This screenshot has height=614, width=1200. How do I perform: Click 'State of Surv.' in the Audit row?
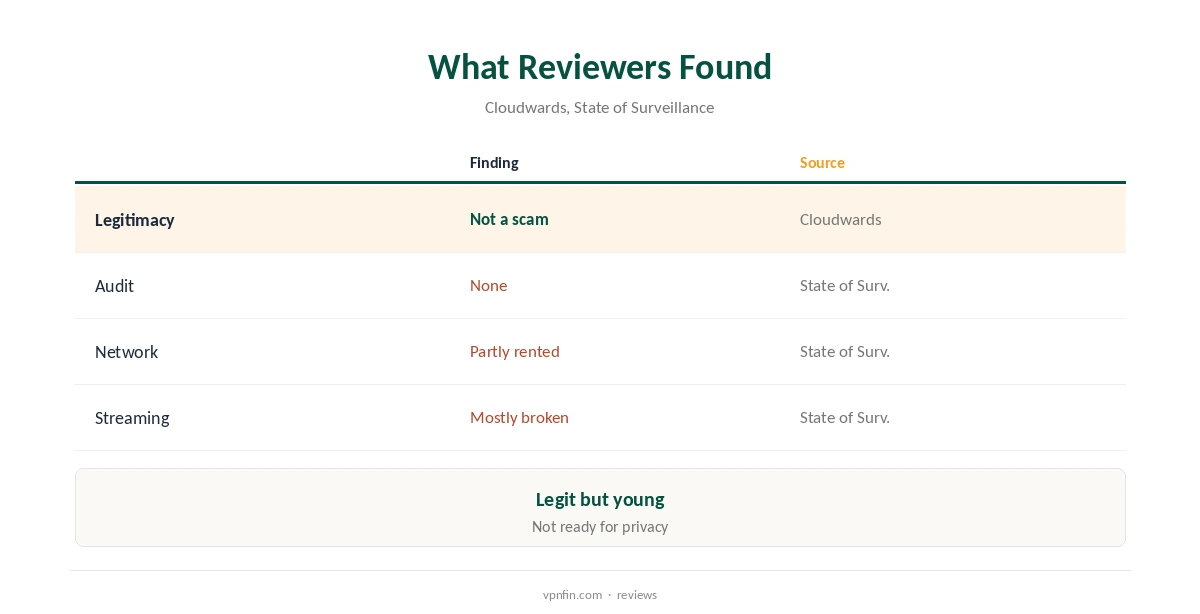click(845, 285)
